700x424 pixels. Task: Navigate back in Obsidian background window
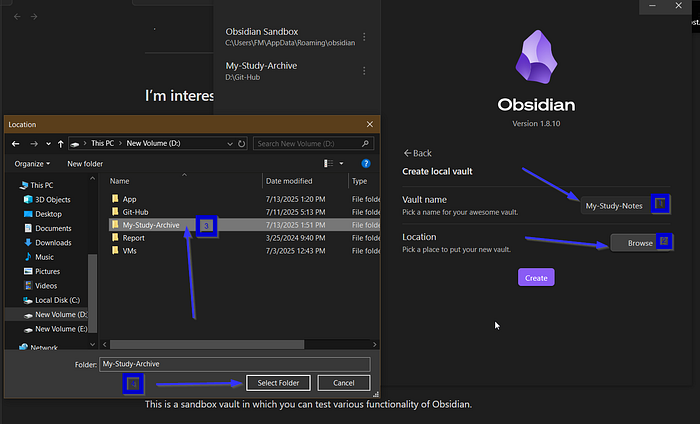pos(17,17)
